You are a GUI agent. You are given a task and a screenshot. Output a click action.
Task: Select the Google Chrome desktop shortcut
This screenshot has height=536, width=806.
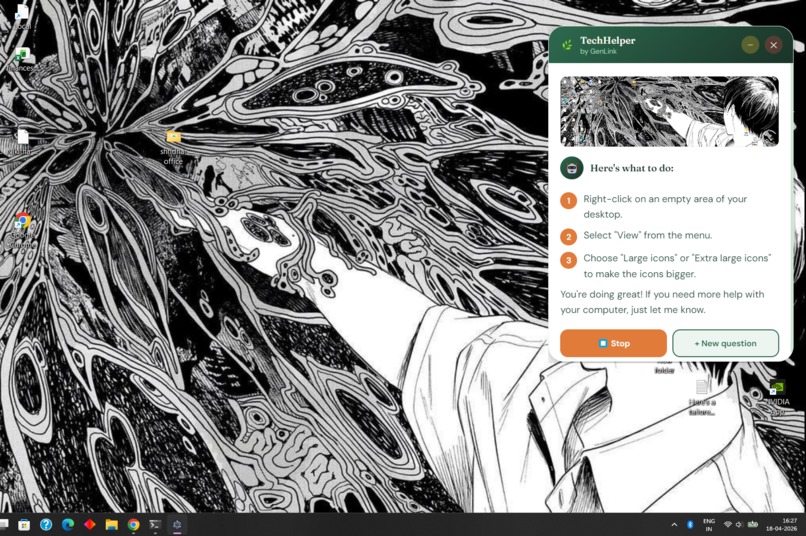pyautogui.click(x=22, y=230)
